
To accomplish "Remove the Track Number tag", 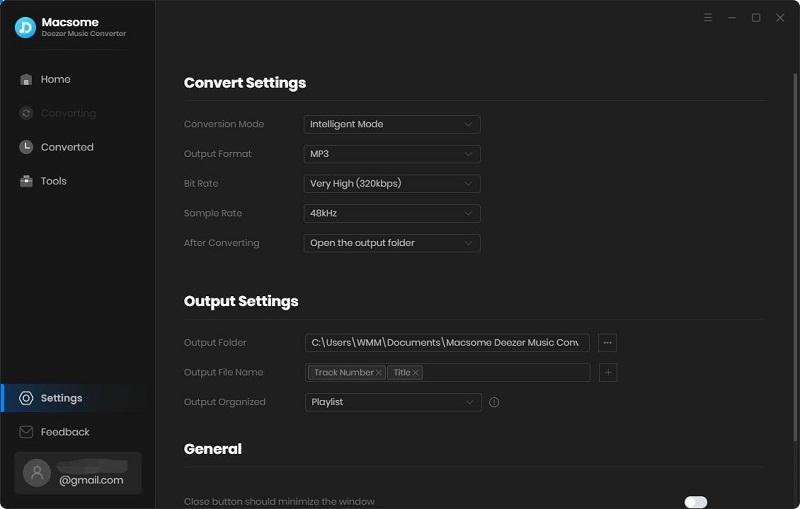I will point(379,373).
